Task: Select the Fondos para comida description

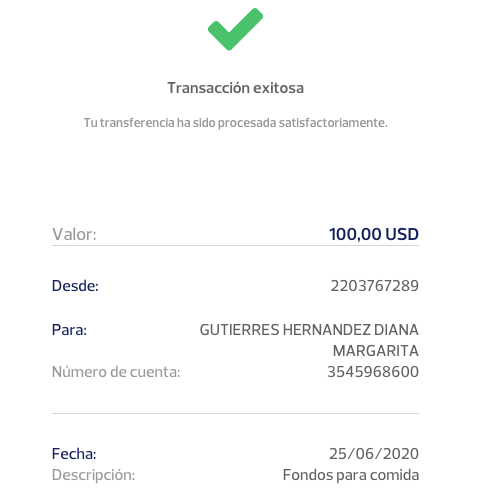Action: pyautogui.click(x=351, y=475)
